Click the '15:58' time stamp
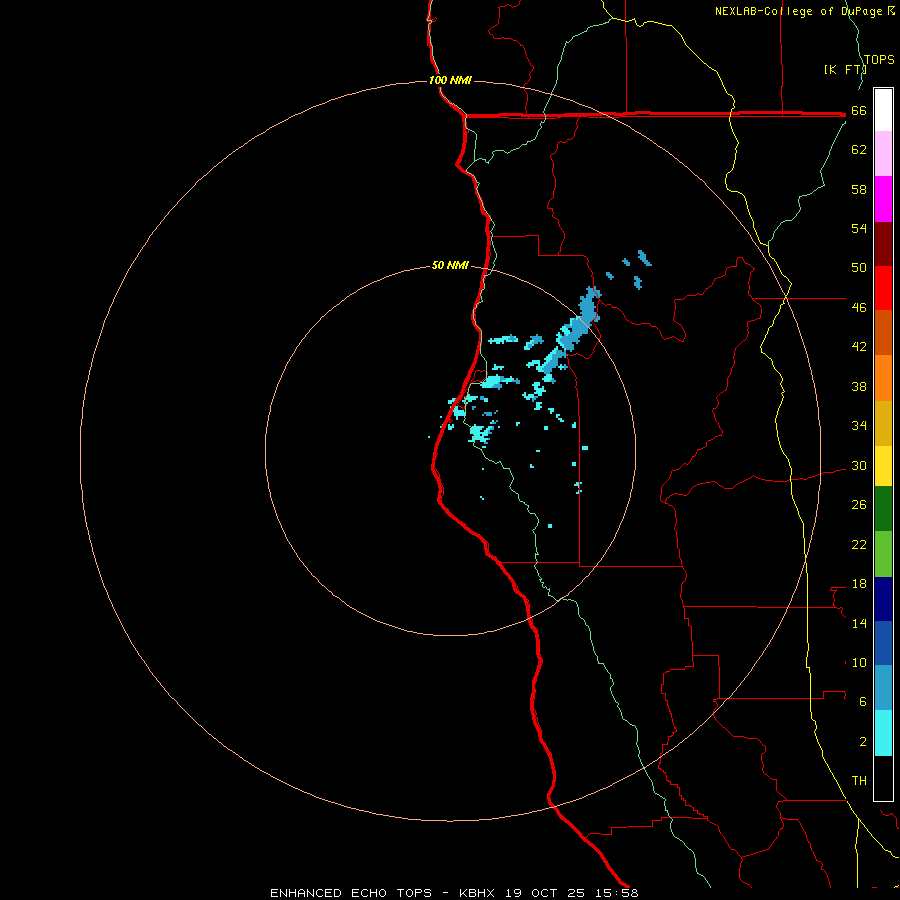Screen dimensions: 900x900 click(x=618, y=893)
